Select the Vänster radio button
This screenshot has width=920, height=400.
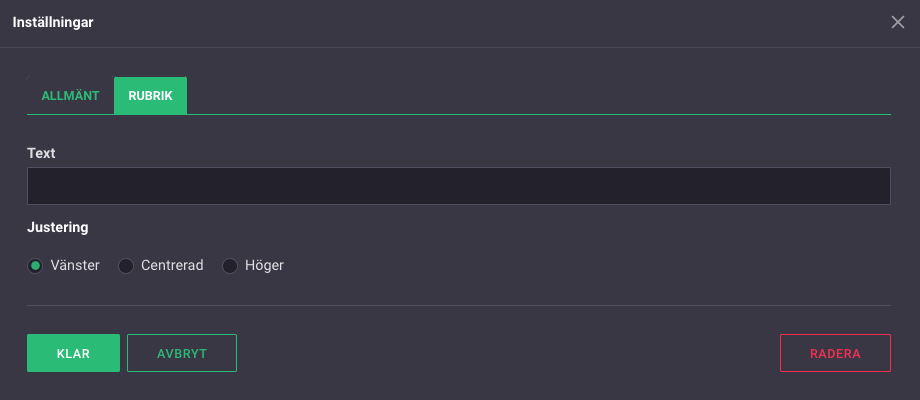36,266
